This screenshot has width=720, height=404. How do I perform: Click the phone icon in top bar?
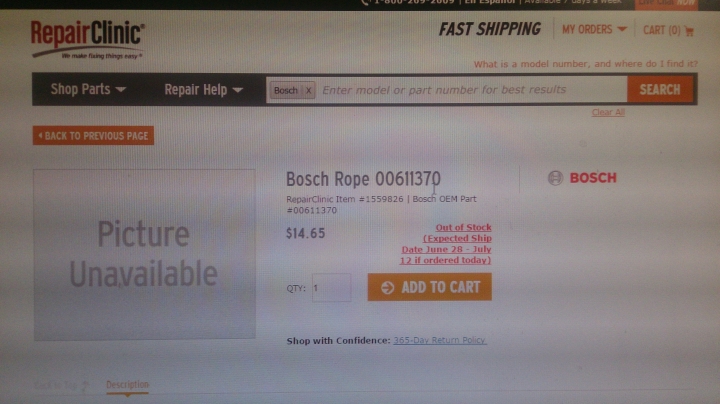[x=365, y=2]
